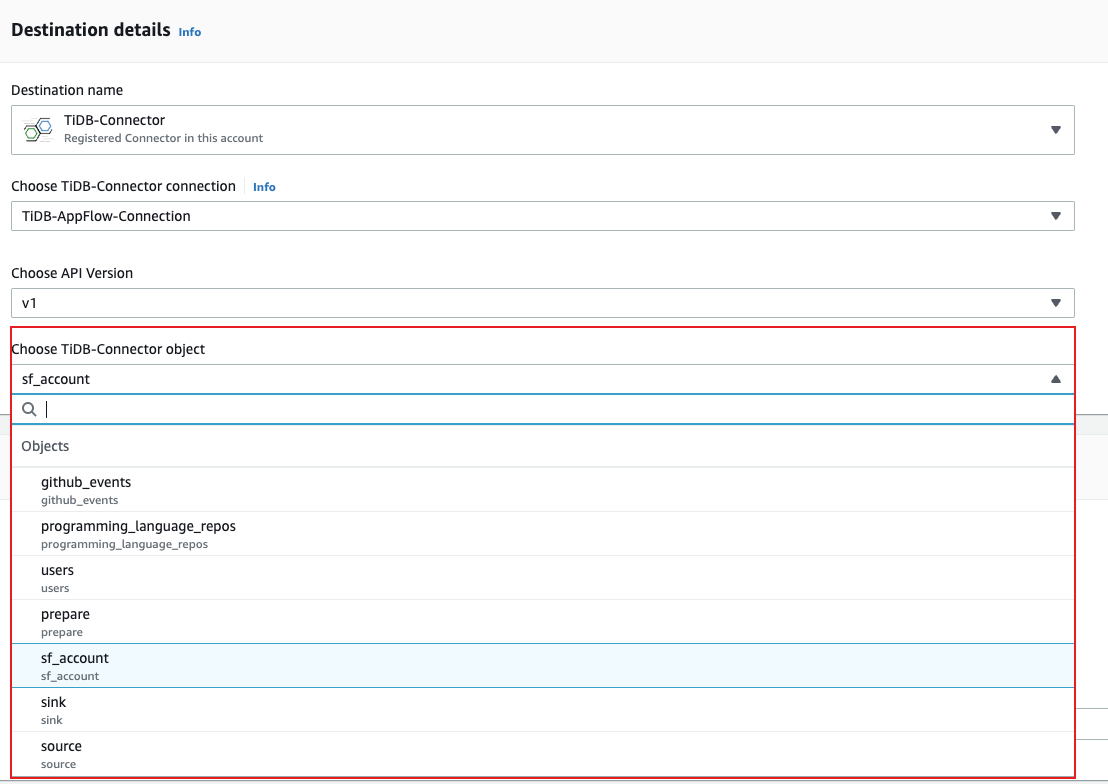The height and width of the screenshot is (784, 1108).
Task: Choose the programming_language_repos object
Action: click(x=138, y=533)
